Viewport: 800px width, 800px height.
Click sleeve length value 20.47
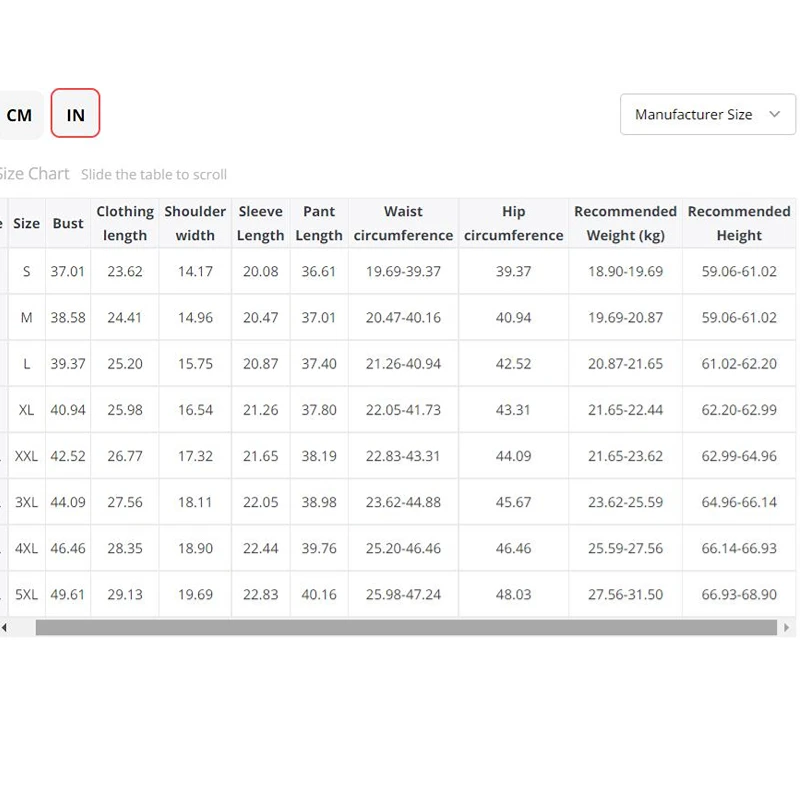[261, 318]
